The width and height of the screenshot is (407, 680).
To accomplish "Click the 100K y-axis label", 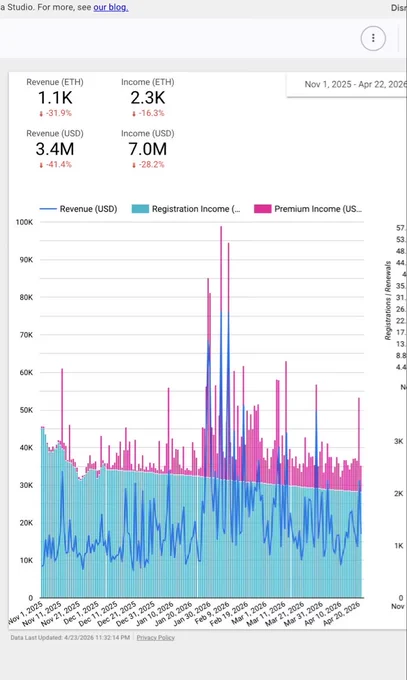I will click(x=24, y=222).
